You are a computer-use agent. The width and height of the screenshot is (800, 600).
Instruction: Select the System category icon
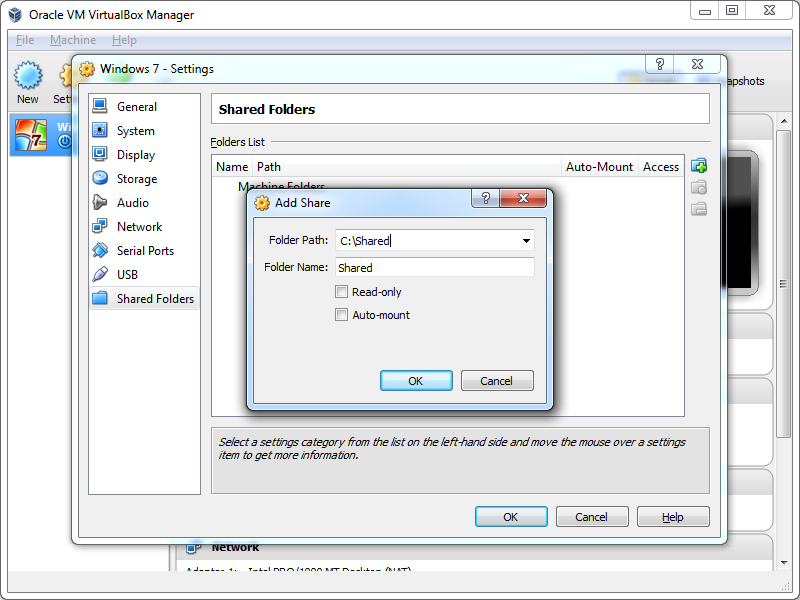pos(100,131)
